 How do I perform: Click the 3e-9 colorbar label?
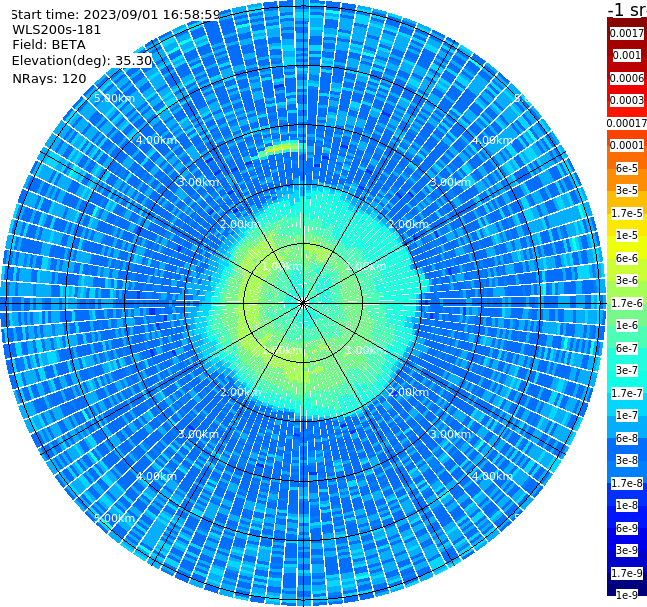click(627, 550)
